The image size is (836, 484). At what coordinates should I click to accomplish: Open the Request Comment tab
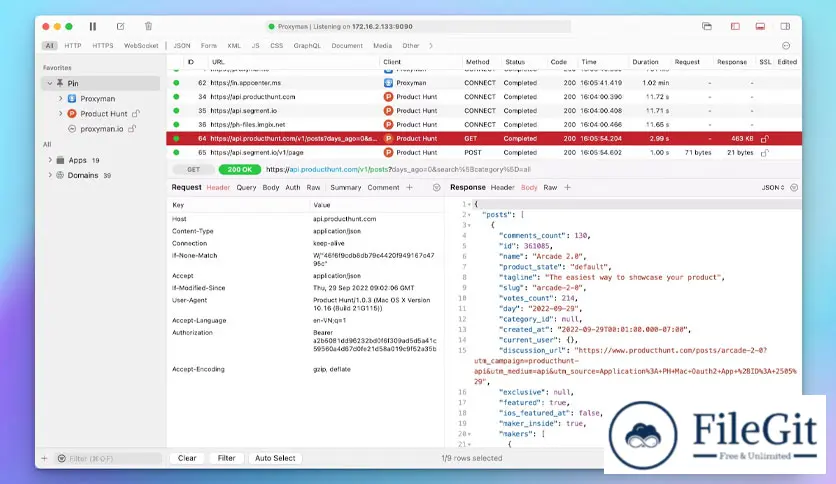pyautogui.click(x=383, y=188)
